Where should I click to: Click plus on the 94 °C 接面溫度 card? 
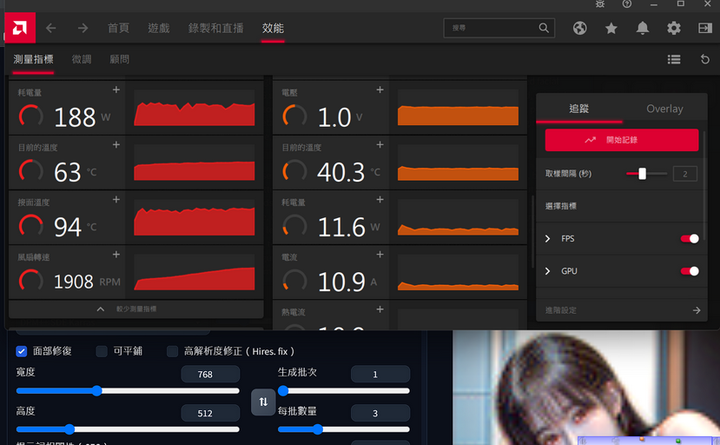click(116, 199)
